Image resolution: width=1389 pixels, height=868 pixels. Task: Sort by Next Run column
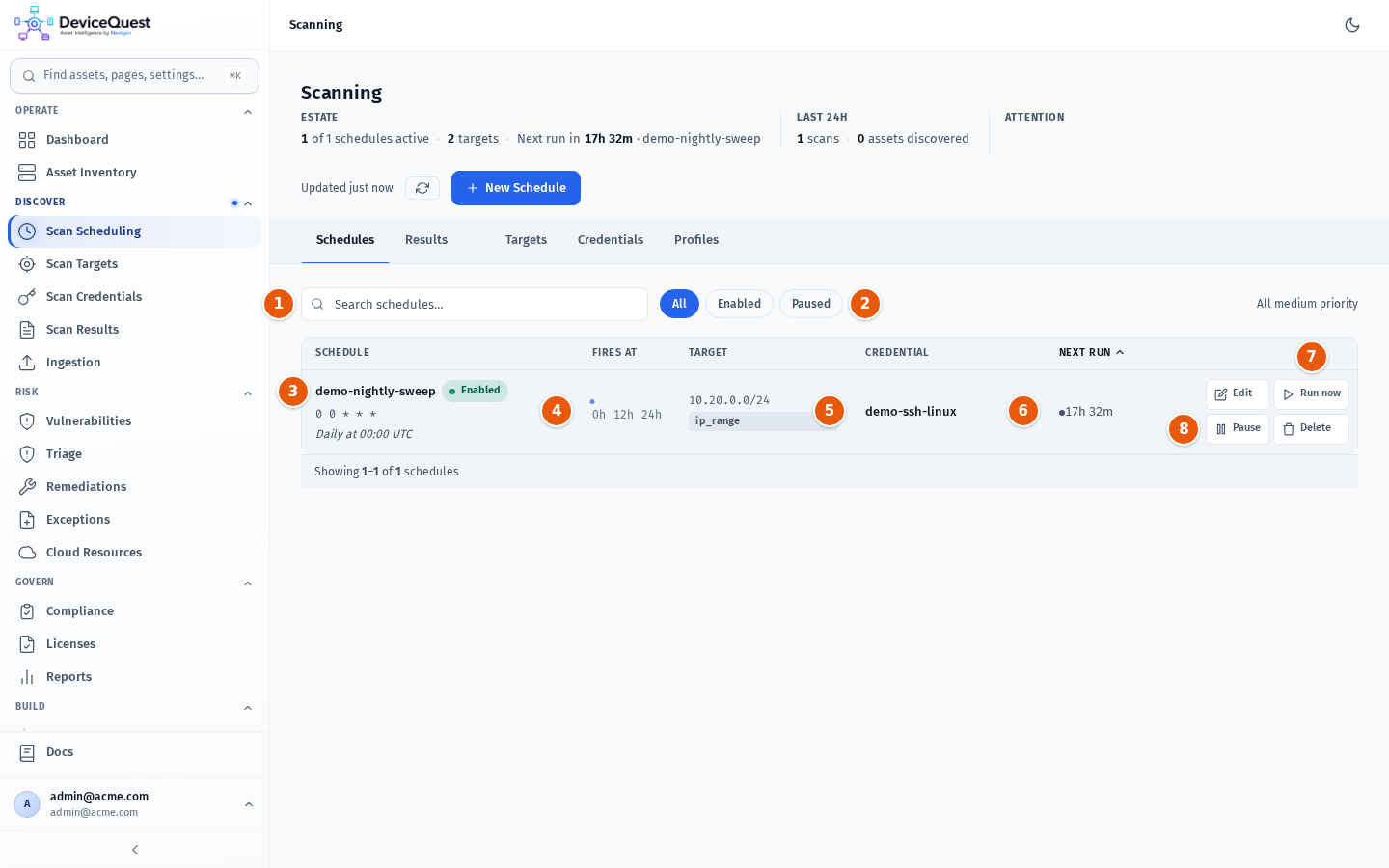click(1091, 353)
